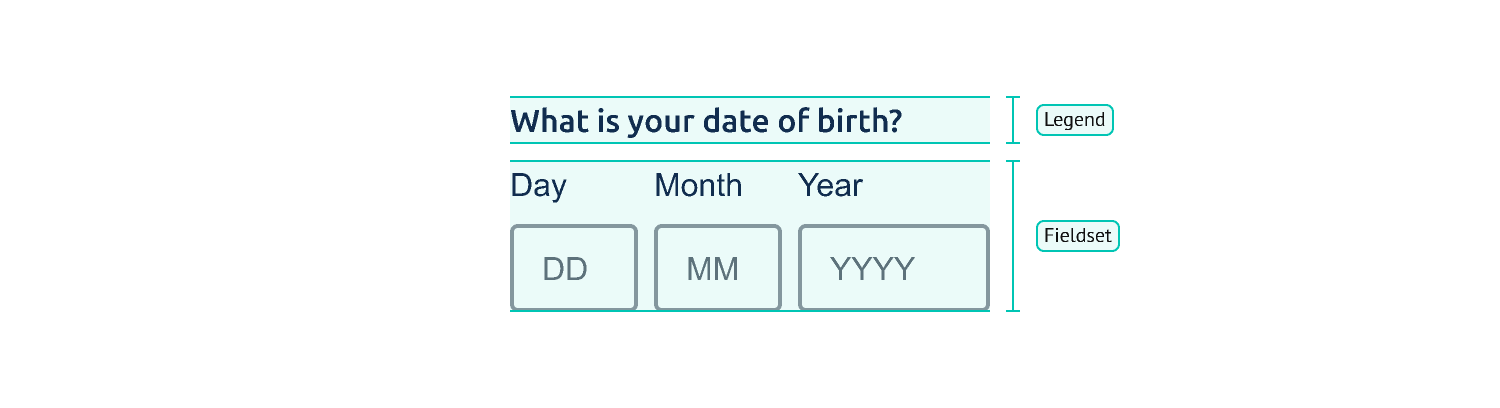The width and height of the screenshot is (1500, 408).
Task: Select the Fieldset annotation tag
Action: click(1077, 236)
